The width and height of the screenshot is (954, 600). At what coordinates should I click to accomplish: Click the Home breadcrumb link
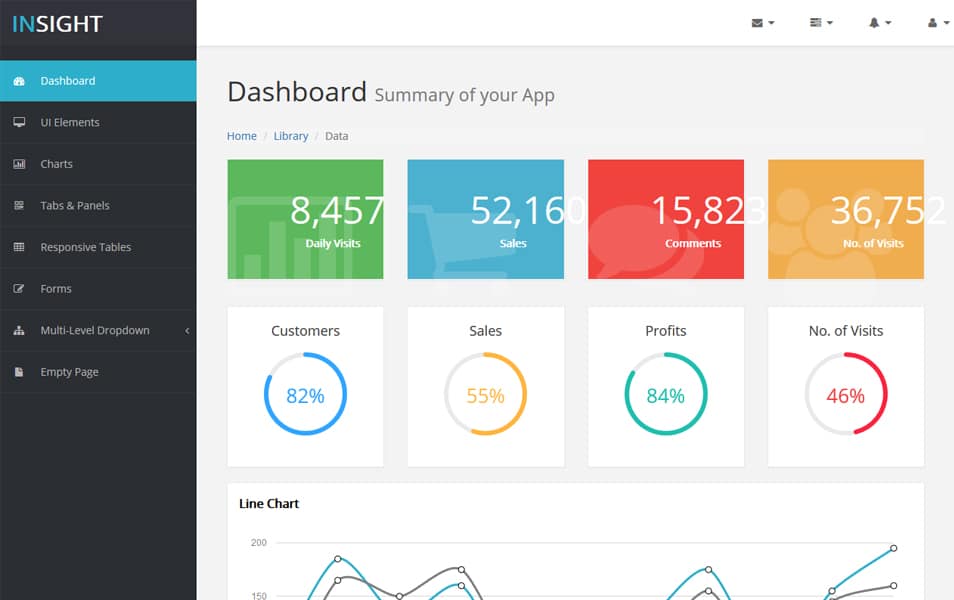[x=241, y=135]
